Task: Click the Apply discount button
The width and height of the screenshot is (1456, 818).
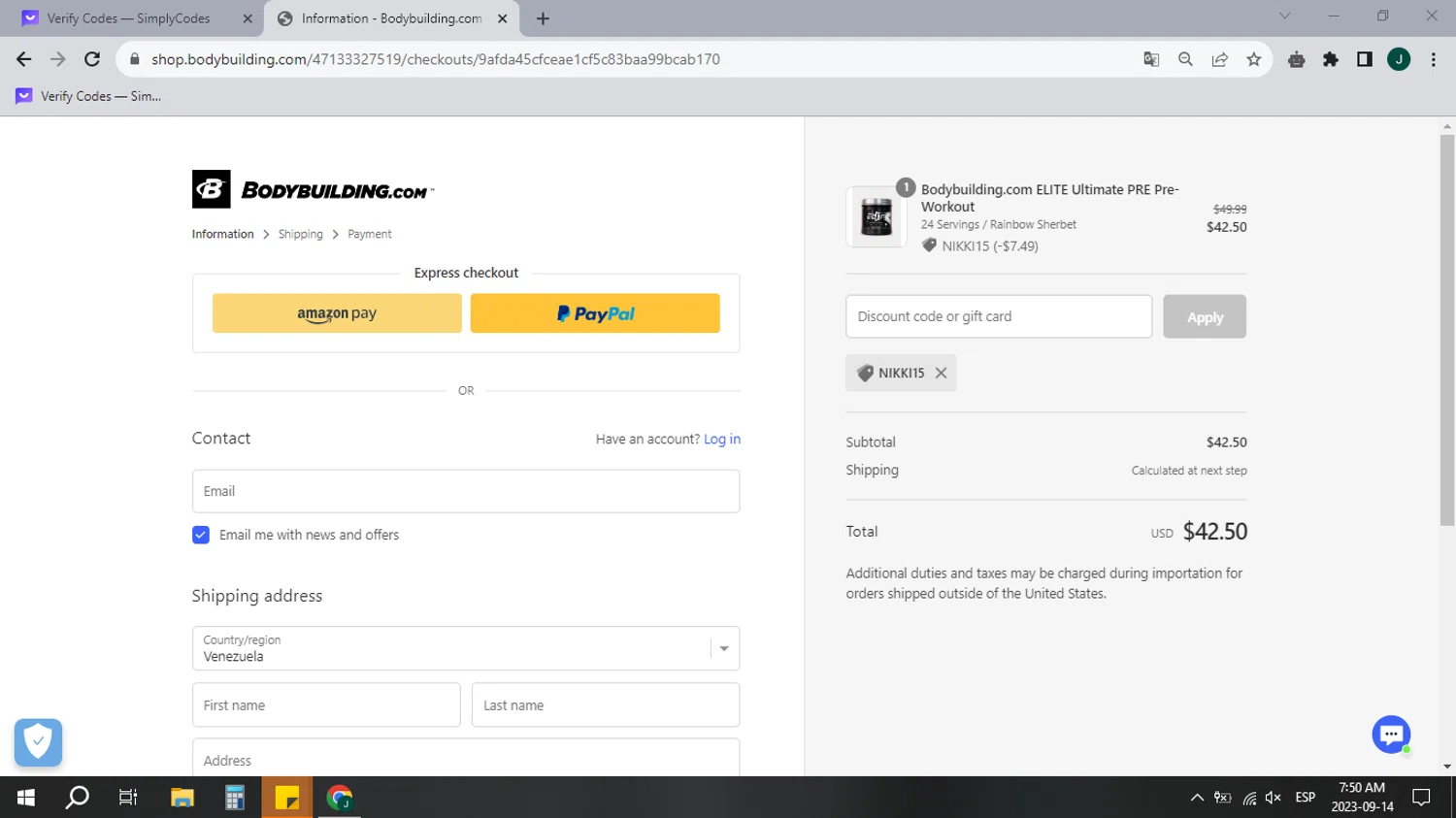Action: pyautogui.click(x=1205, y=316)
